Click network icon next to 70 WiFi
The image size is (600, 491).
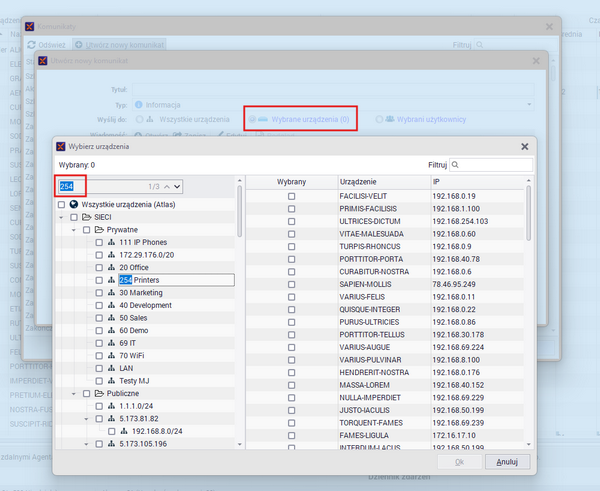pos(111,356)
